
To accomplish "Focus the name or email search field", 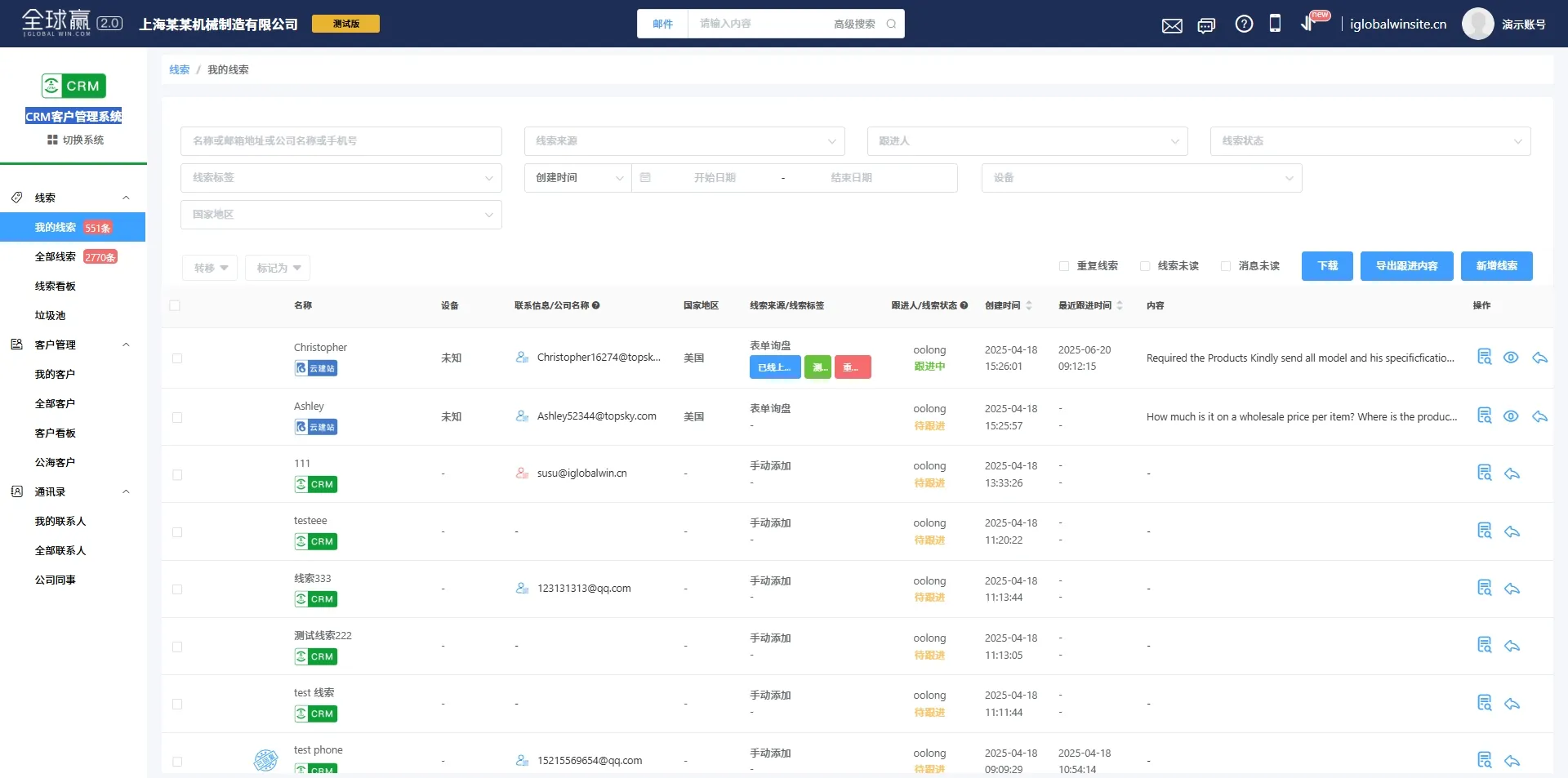I will (x=341, y=141).
